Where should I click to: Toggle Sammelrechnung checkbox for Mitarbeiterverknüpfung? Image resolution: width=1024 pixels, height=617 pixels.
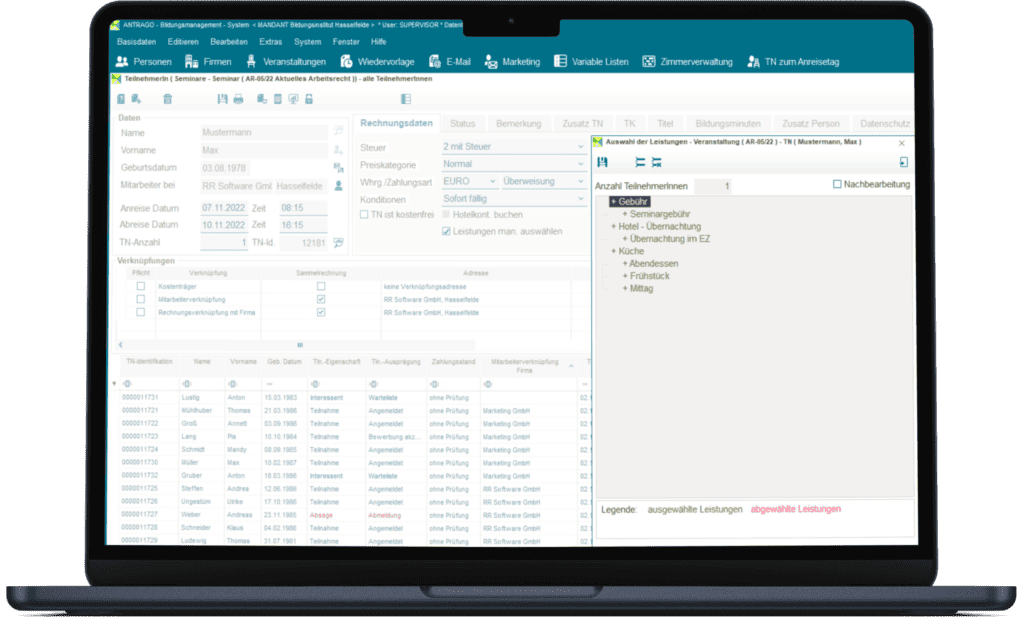click(321, 299)
